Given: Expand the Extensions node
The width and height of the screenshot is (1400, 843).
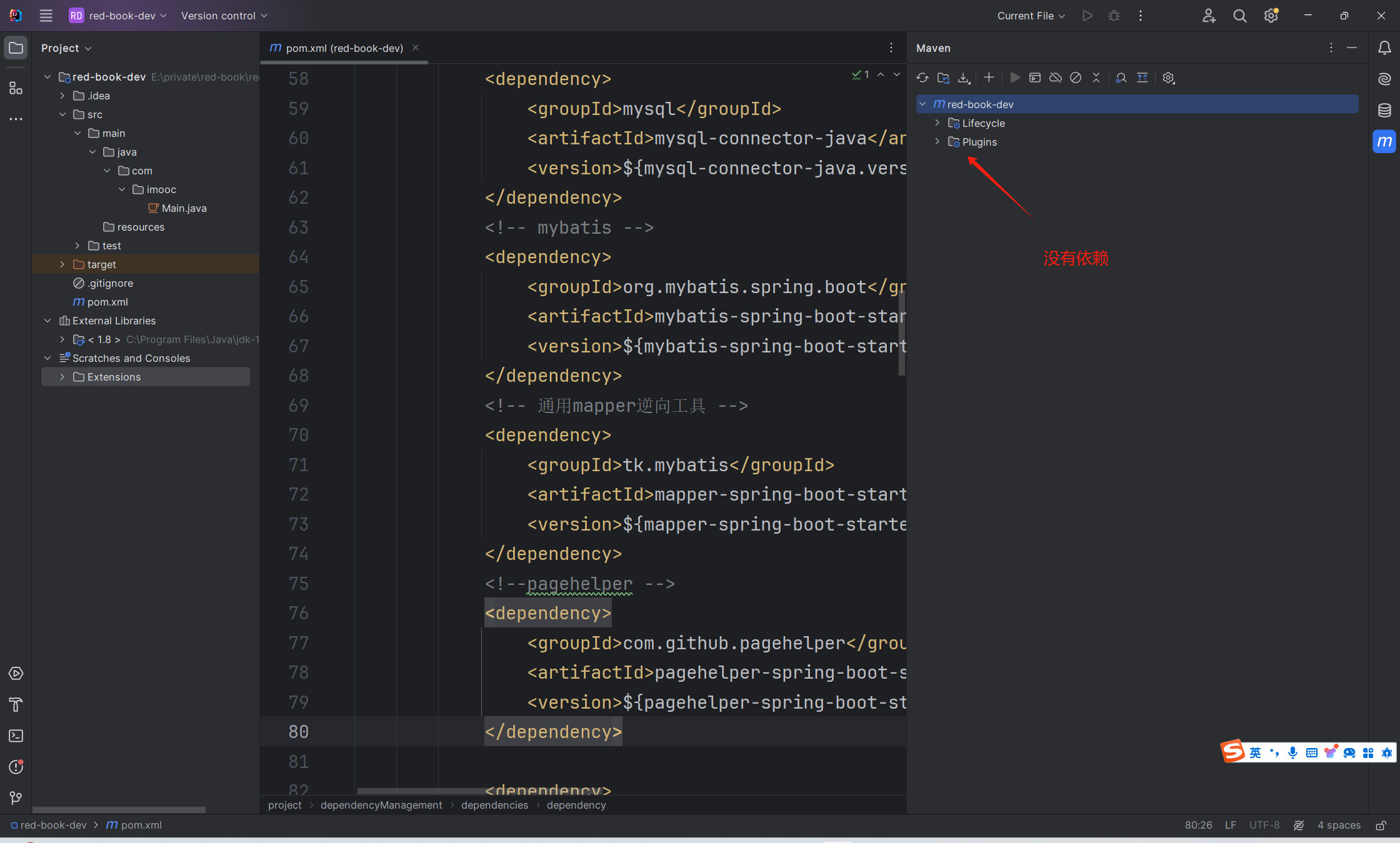Looking at the screenshot, I should click(x=62, y=377).
